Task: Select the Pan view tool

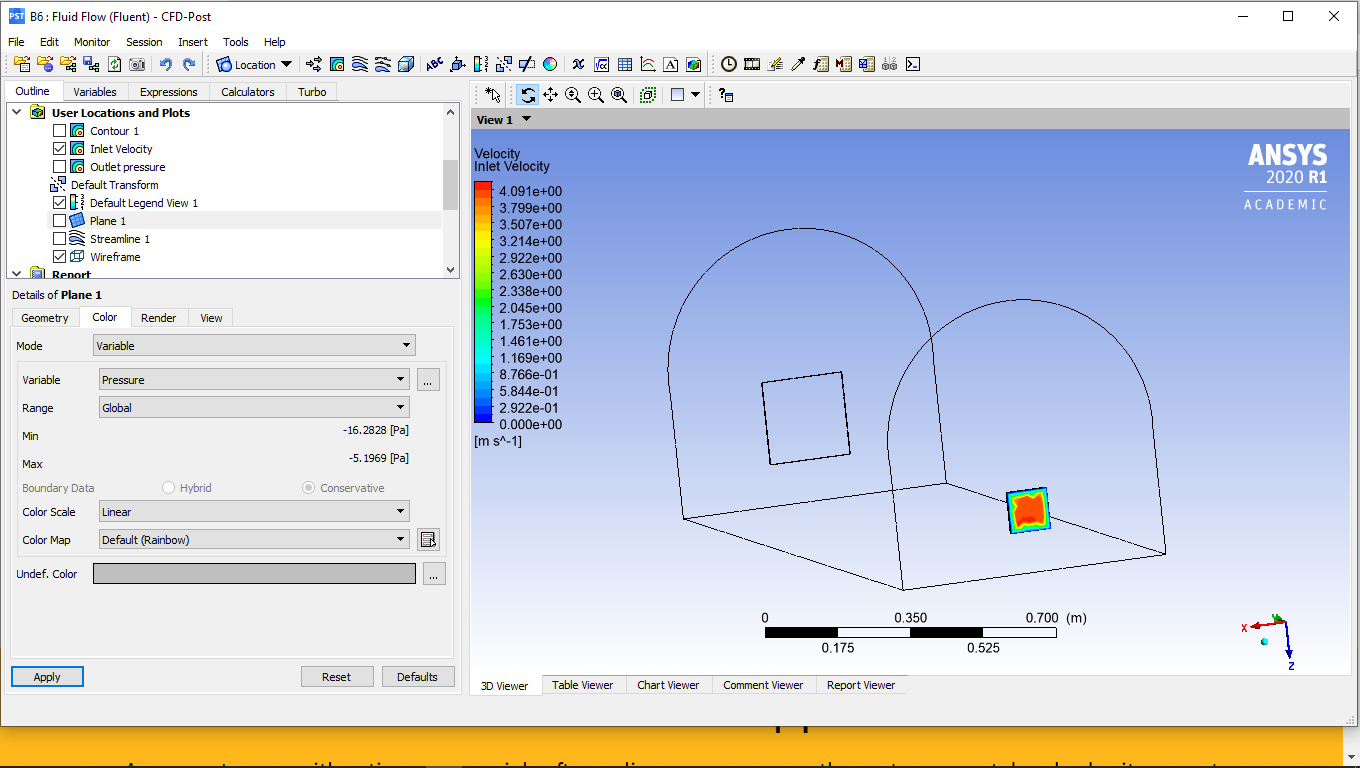Action: coord(550,95)
